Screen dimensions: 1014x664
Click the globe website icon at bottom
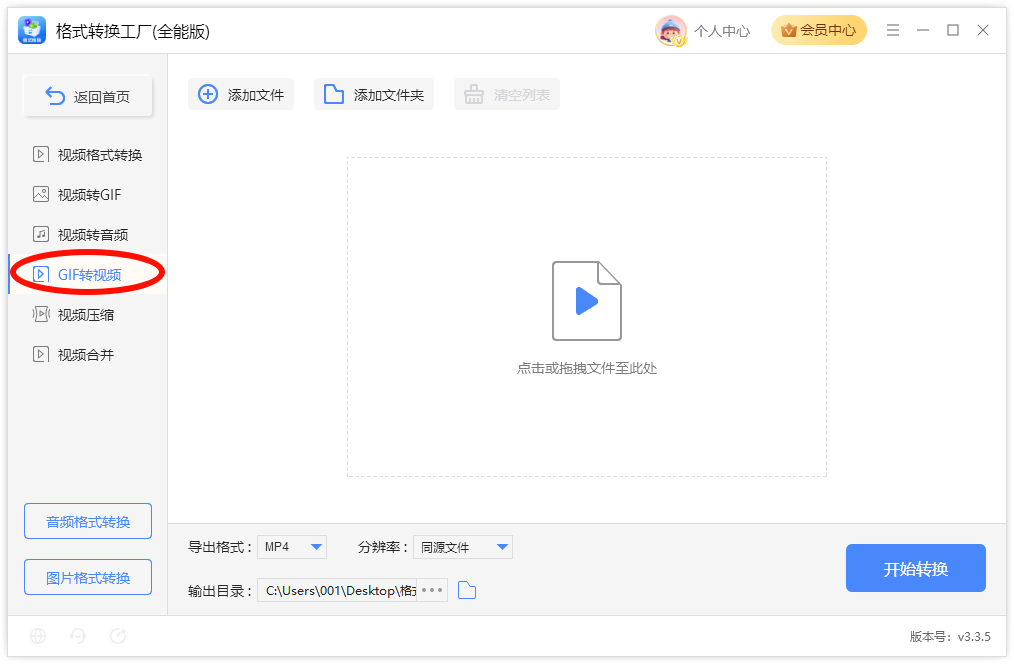coord(38,636)
